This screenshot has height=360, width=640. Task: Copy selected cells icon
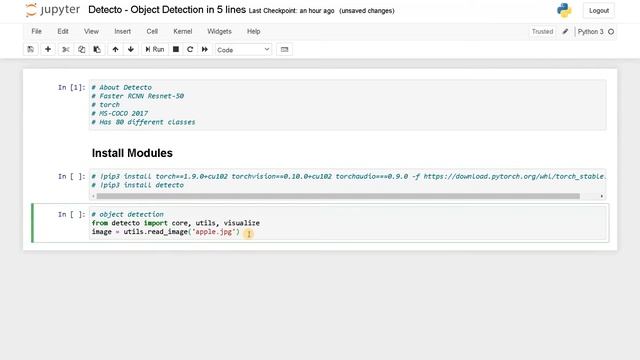coord(81,49)
